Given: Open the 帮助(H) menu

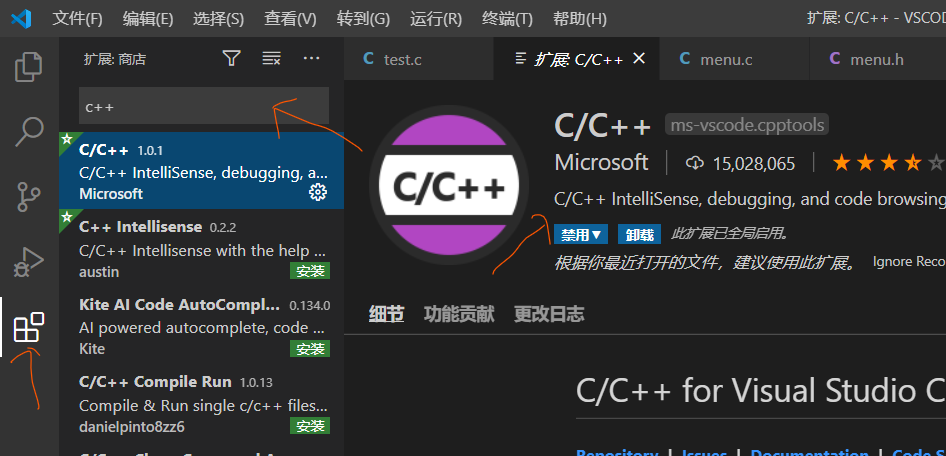Looking at the screenshot, I should 580,19.
